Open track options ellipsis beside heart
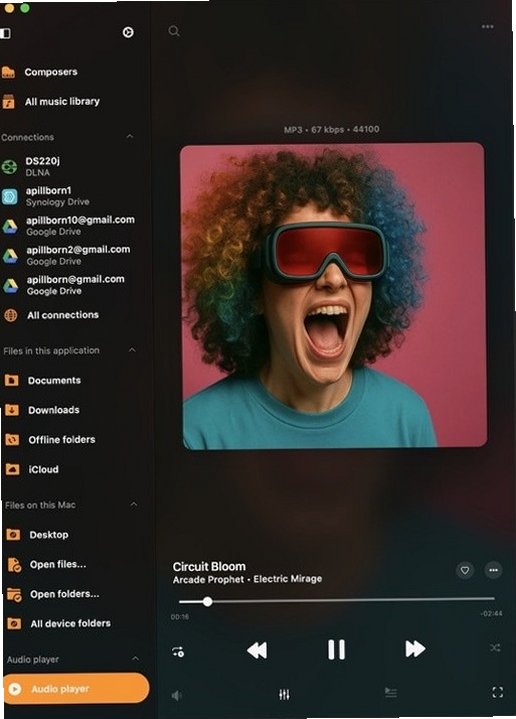This screenshot has width=516, height=719. point(494,570)
